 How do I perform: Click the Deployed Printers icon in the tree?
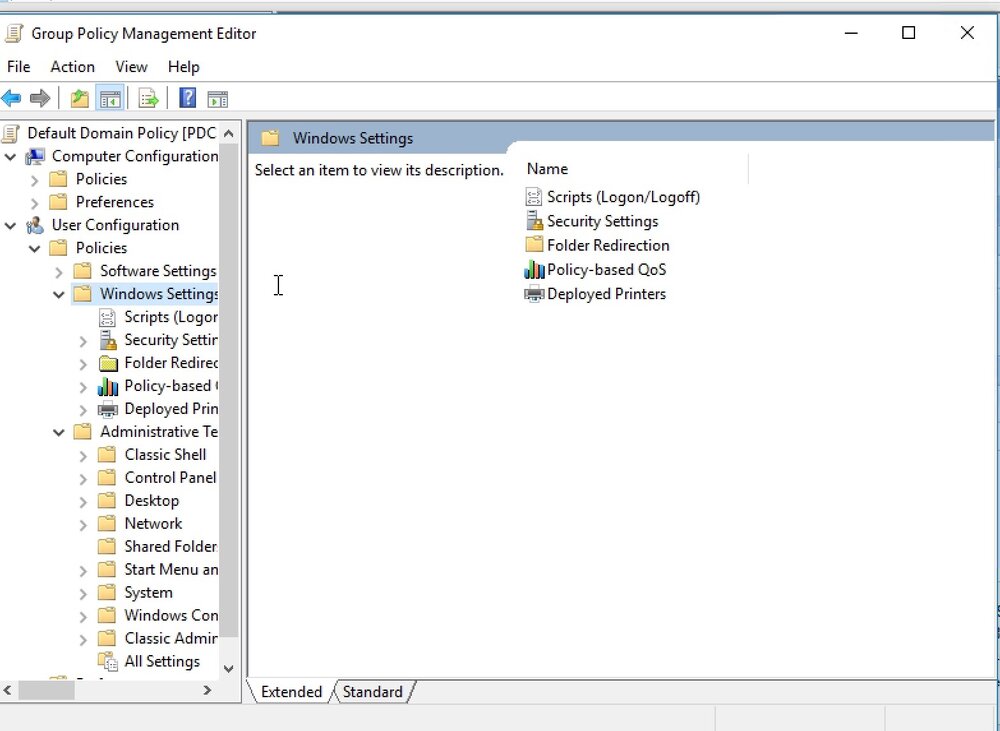coord(108,409)
